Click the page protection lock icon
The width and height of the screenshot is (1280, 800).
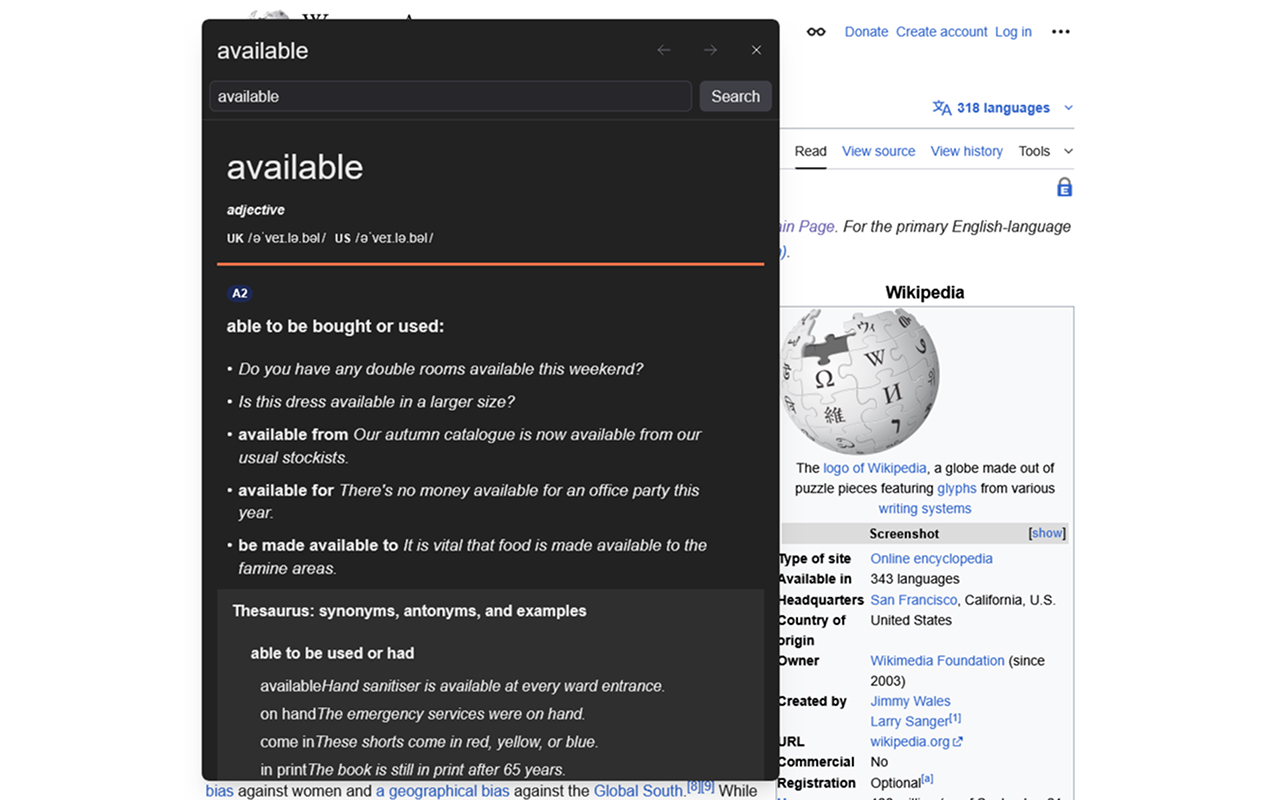click(1065, 187)
